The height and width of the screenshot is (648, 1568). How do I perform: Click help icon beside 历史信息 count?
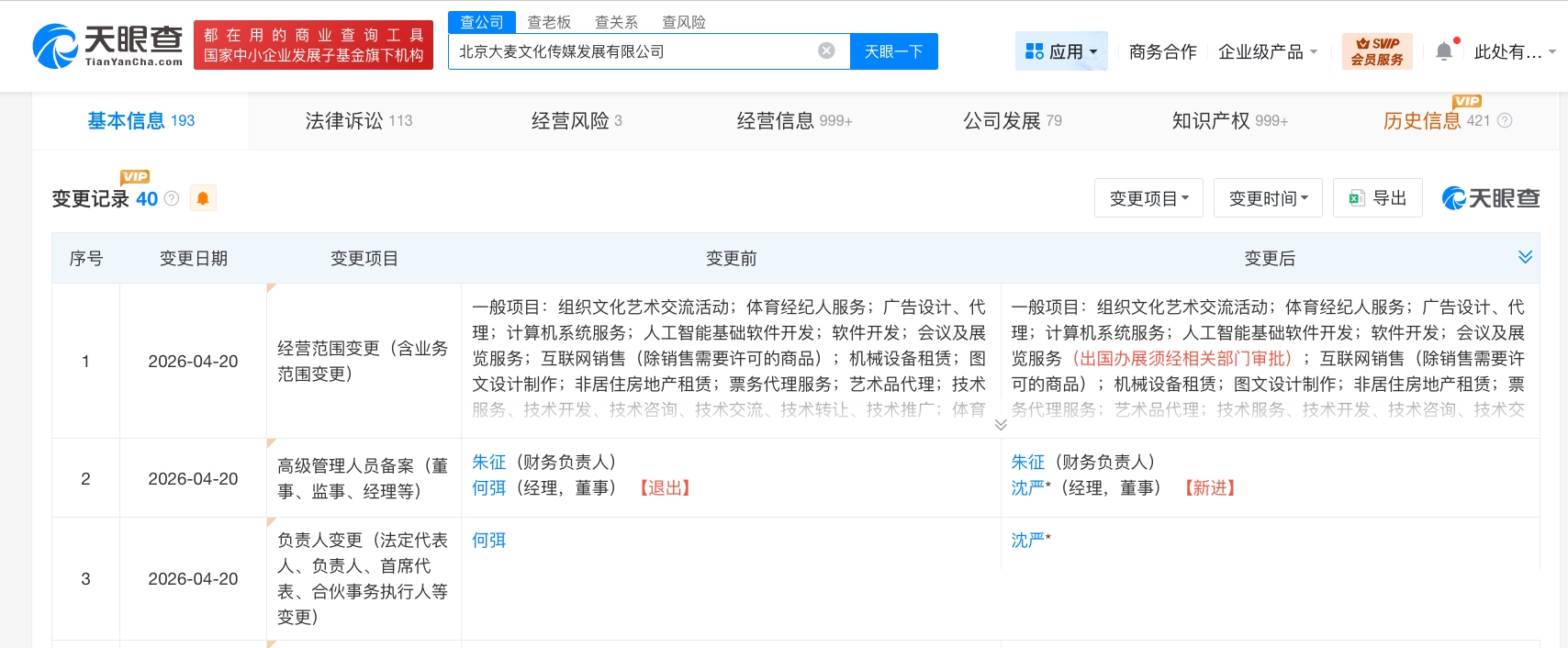click(1505, 120)
